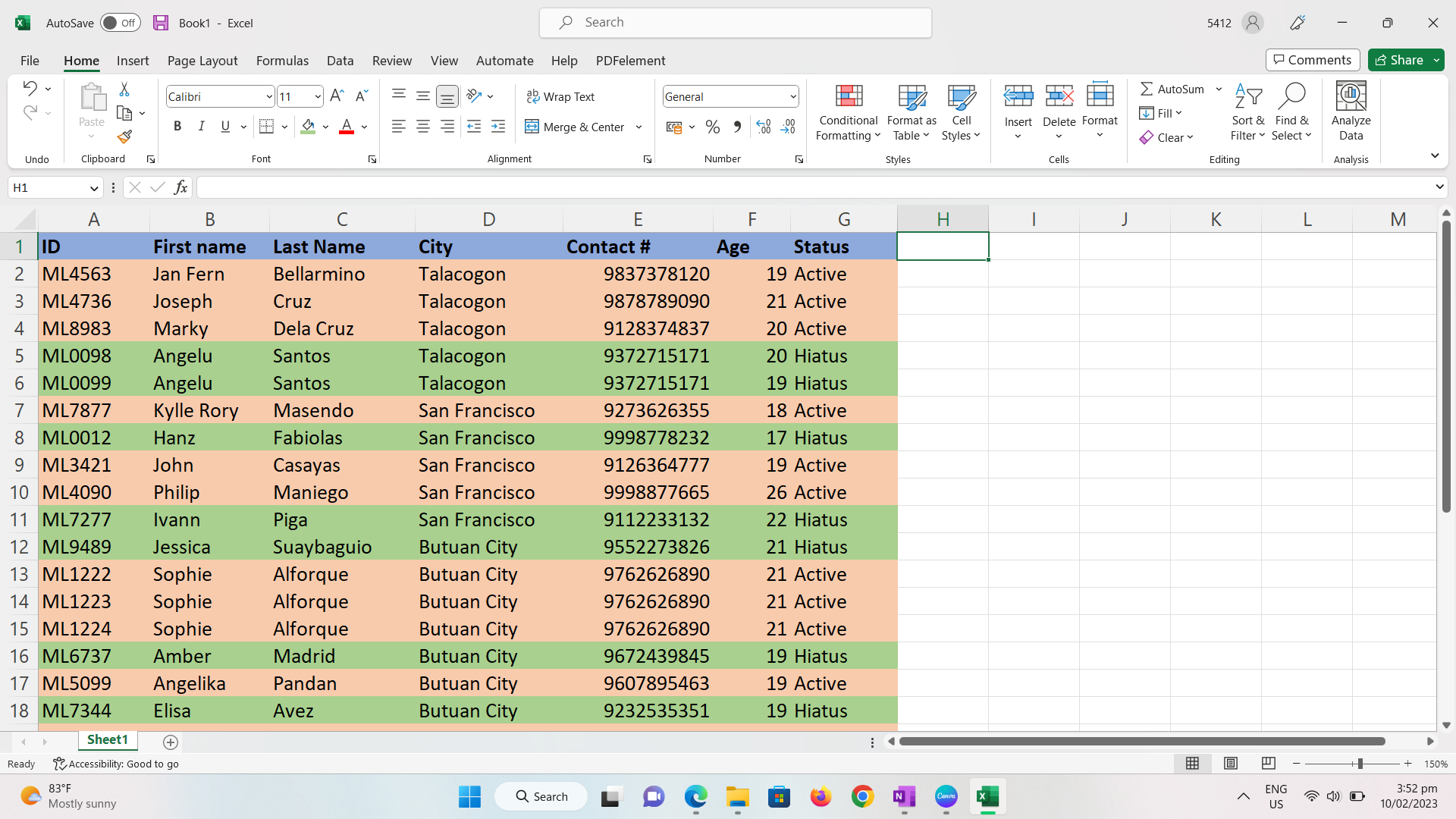Toggle Underline formatting
Screen dimensions: 1456x819
point(225,127)
